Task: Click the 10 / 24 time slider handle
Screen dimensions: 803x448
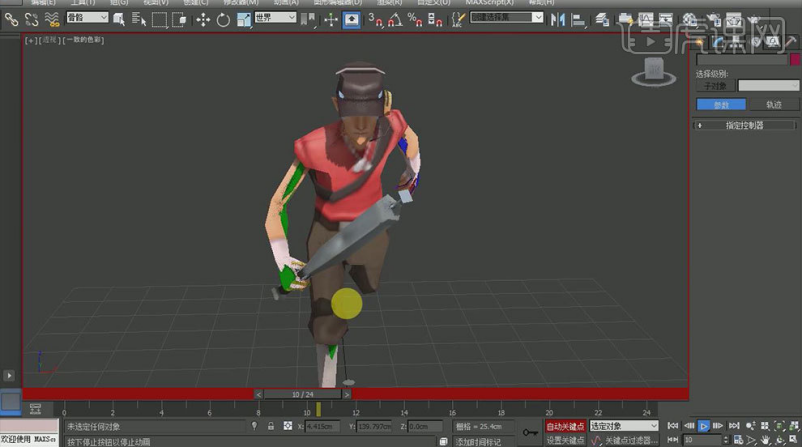Action: [x=303, y=394]
